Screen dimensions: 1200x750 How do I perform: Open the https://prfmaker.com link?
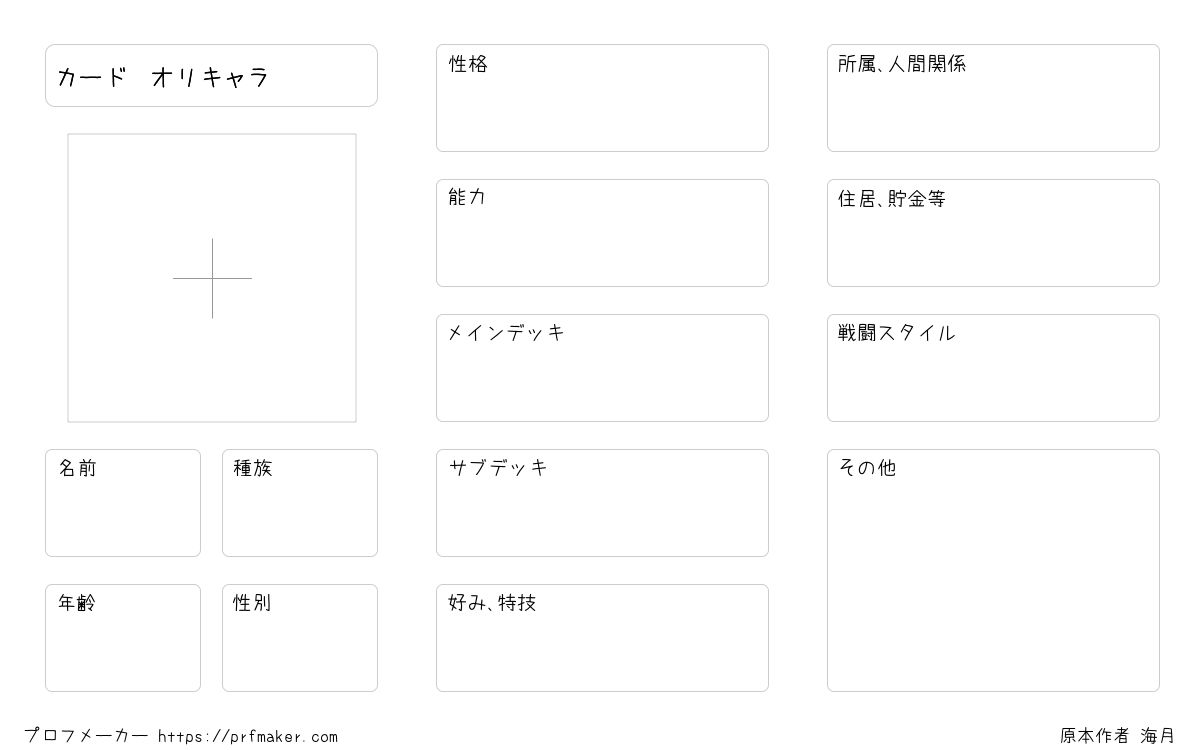click(x=248, y=737)
